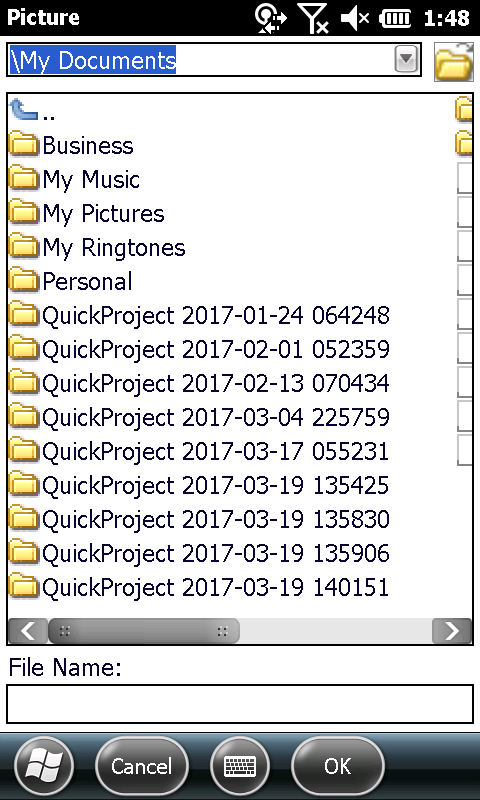Screen dimensions: 480x800
Task: Click inside the File Name input field
Action: (240, 704)
